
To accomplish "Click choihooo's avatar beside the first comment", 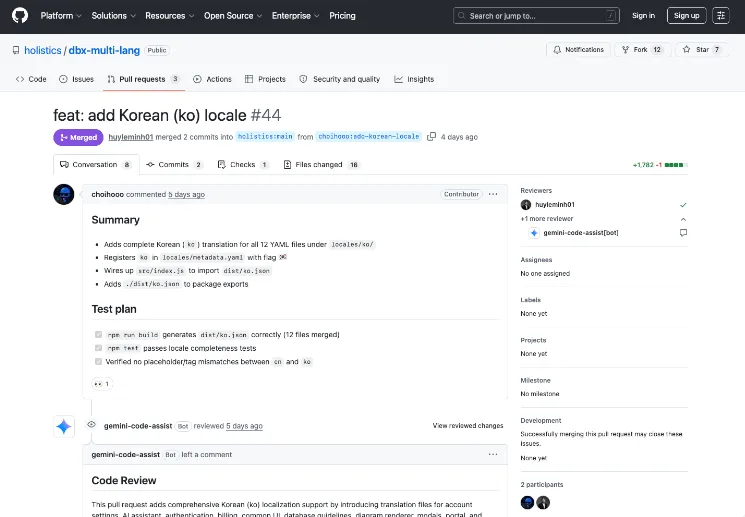I will pos(64,194).
